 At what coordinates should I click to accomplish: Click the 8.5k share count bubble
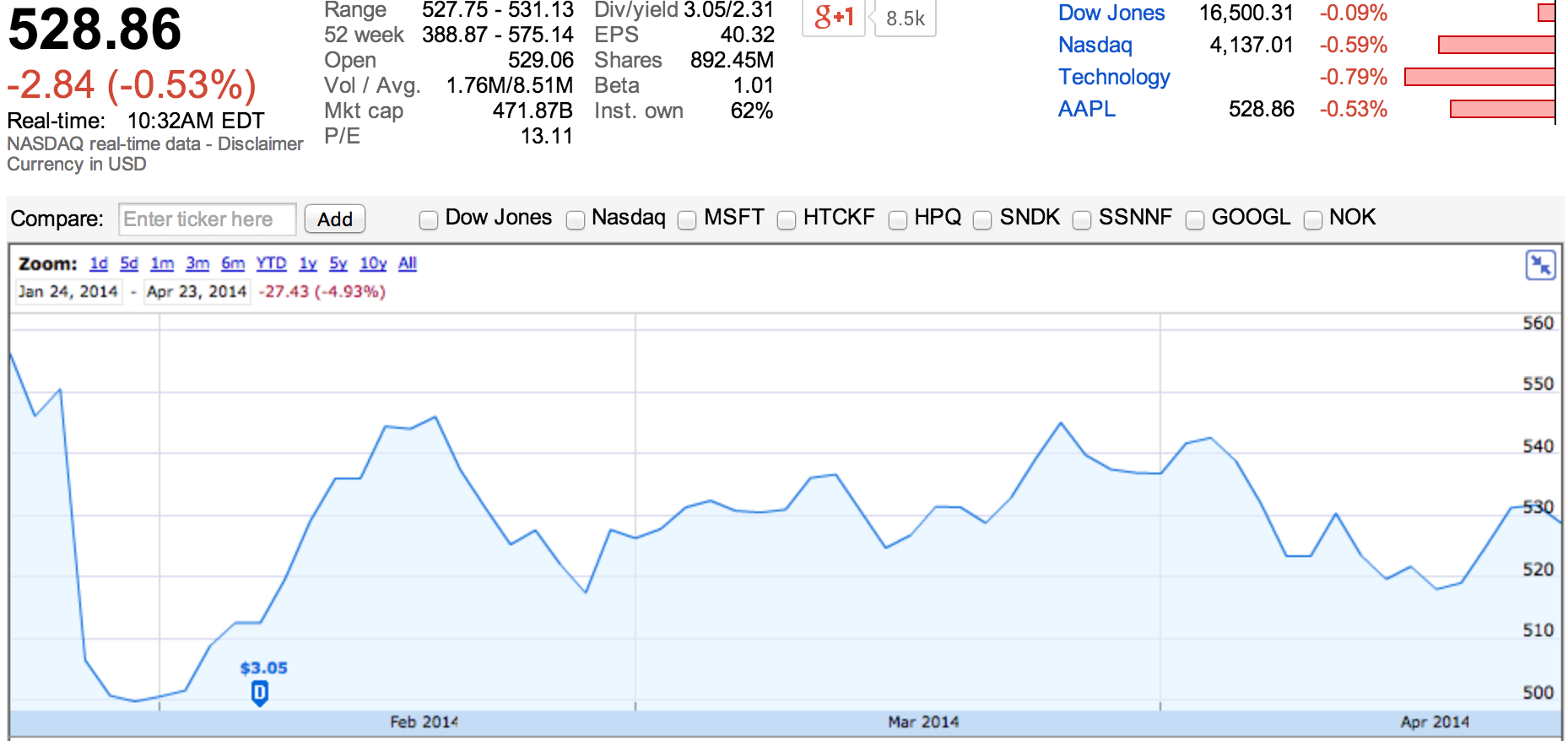pyautogui.click(x=906, y=18)
